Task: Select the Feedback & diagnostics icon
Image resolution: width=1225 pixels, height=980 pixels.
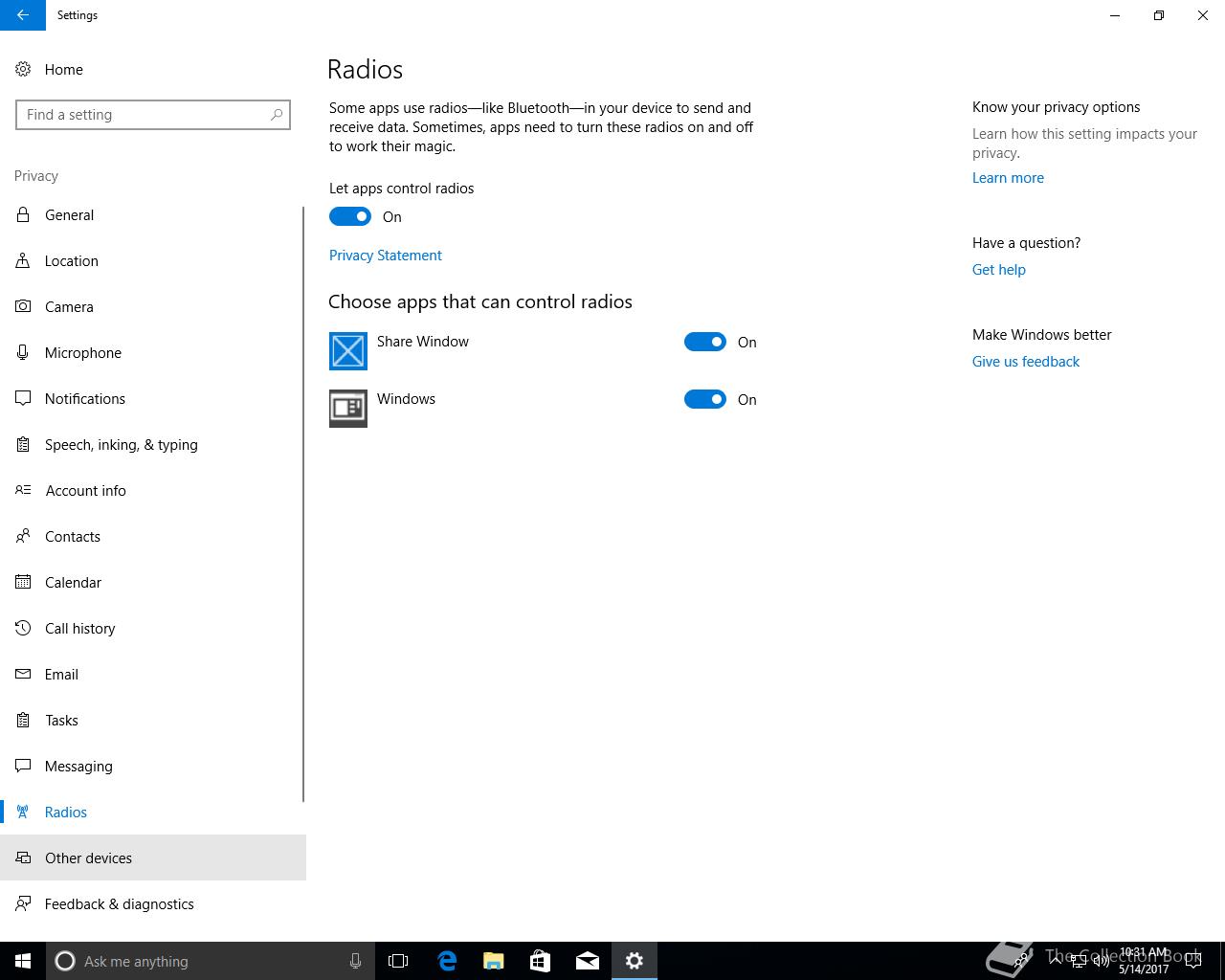Action: click(x=23, y=904)
